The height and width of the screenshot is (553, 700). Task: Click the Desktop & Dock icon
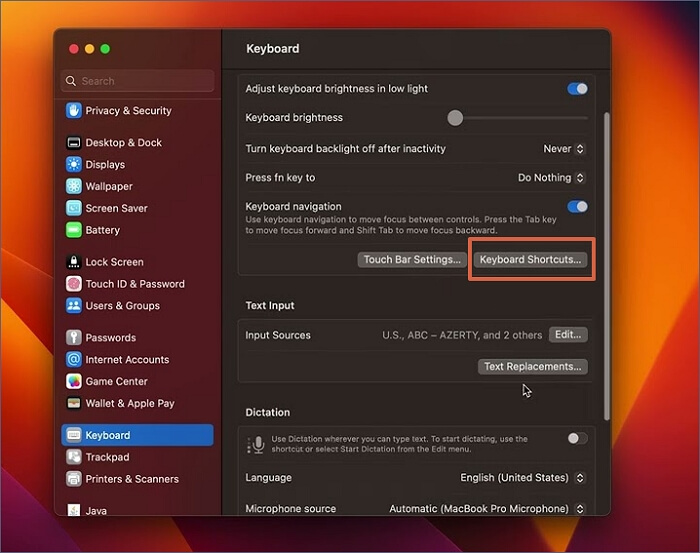[x=74, y=142]
